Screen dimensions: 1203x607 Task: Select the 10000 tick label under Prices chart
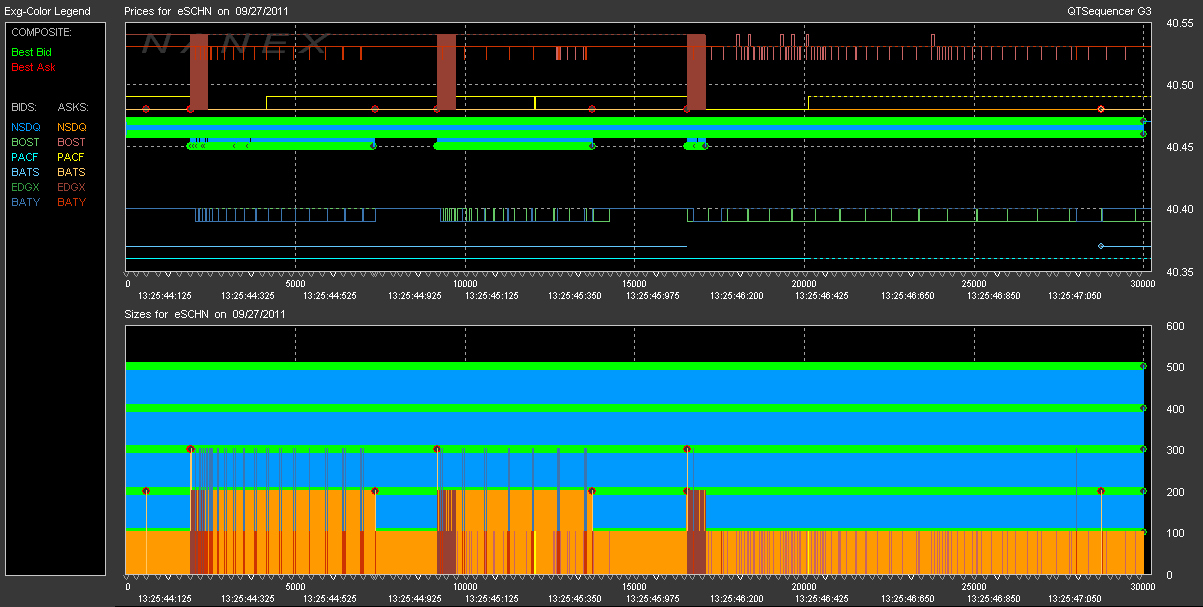pos(465,284)
